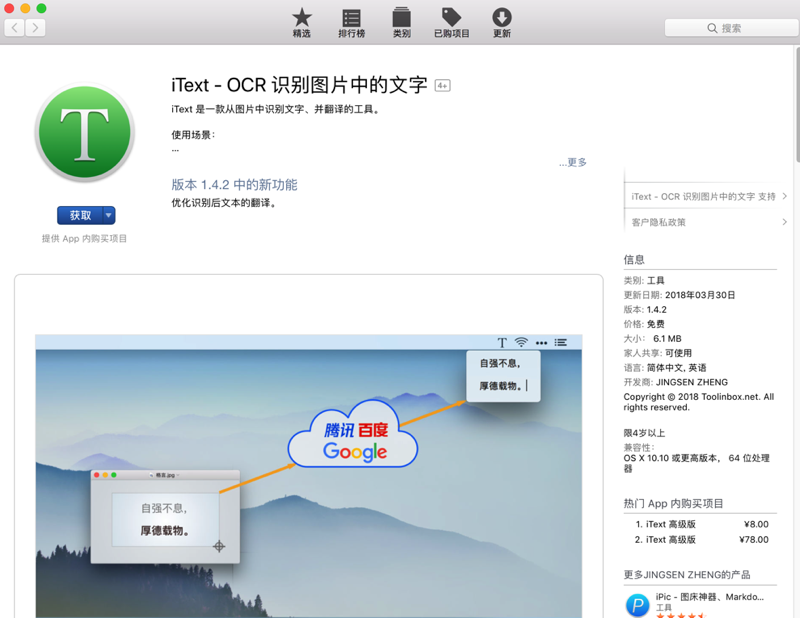The image size is (800, 618).
Task: Click the update date 2018年03月30日
Action: [x=699, y=295]
